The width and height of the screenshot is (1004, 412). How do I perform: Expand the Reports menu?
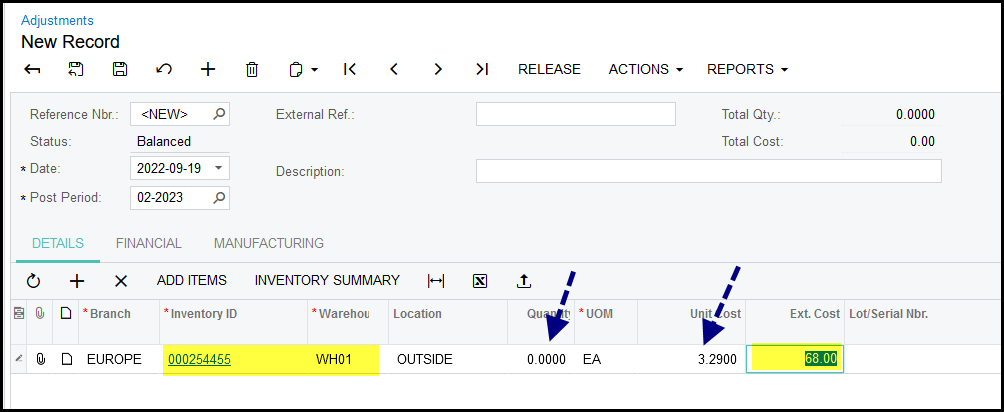[747, 69]
